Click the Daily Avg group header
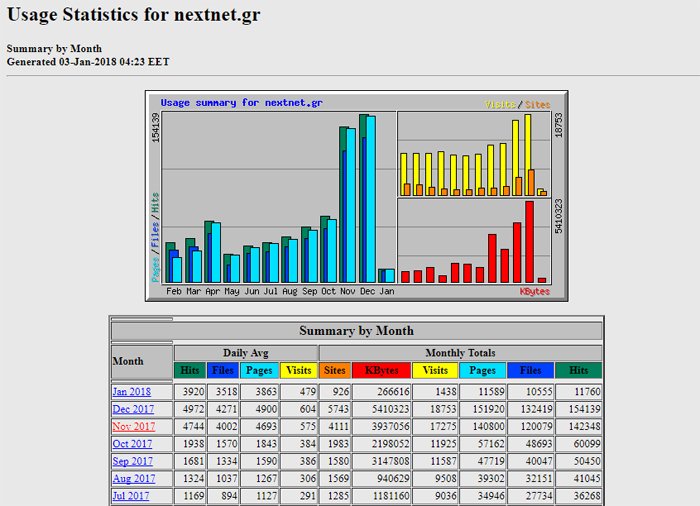The height and width of the screenshot is (506, 700). click(x=244, y=353)
